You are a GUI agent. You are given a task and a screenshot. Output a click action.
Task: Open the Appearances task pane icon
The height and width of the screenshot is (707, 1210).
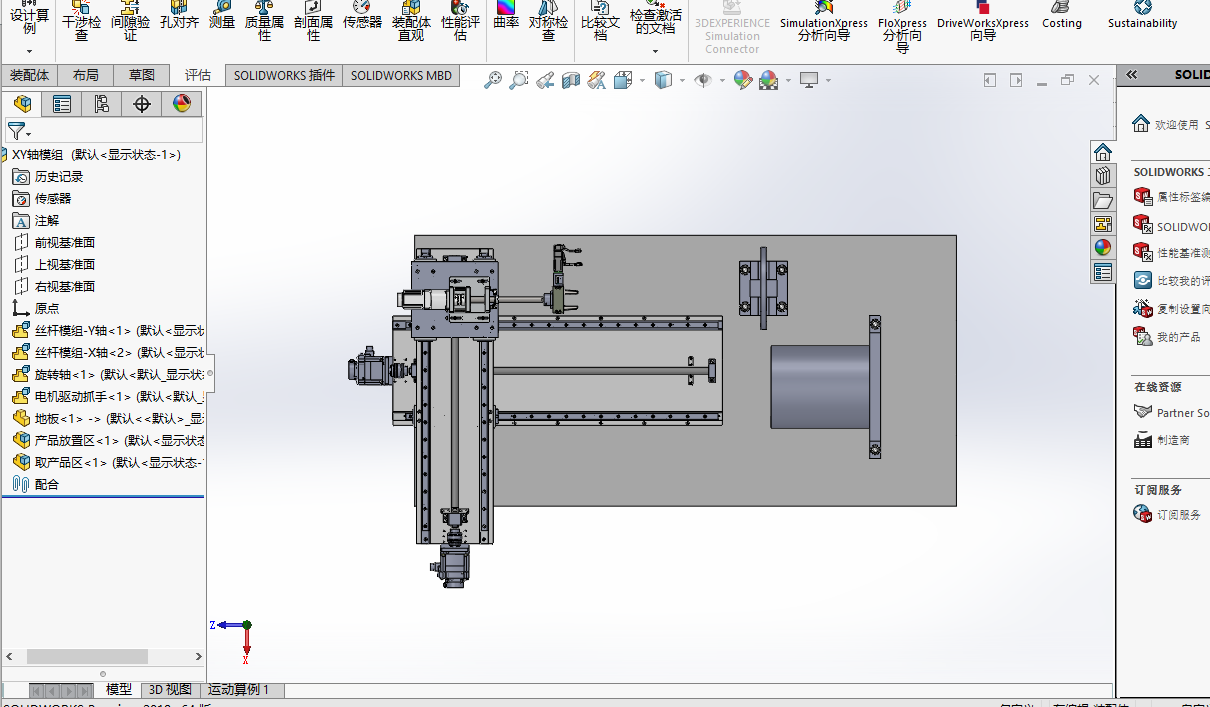1103,248
